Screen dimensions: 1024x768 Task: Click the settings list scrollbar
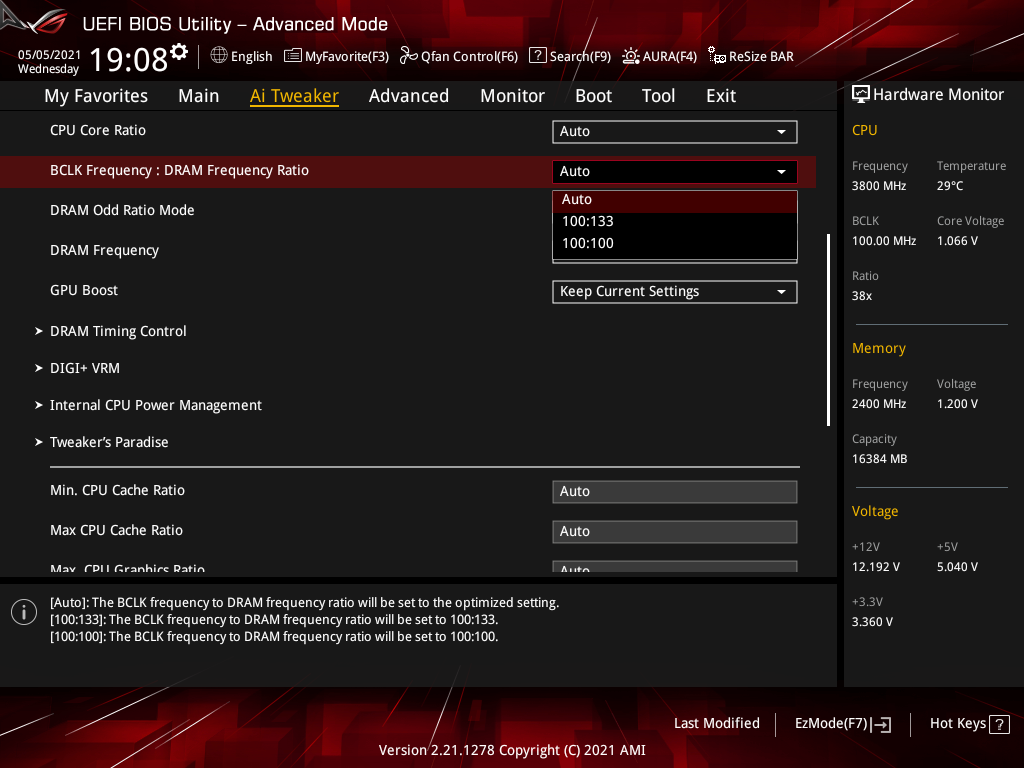pos(829,330)
